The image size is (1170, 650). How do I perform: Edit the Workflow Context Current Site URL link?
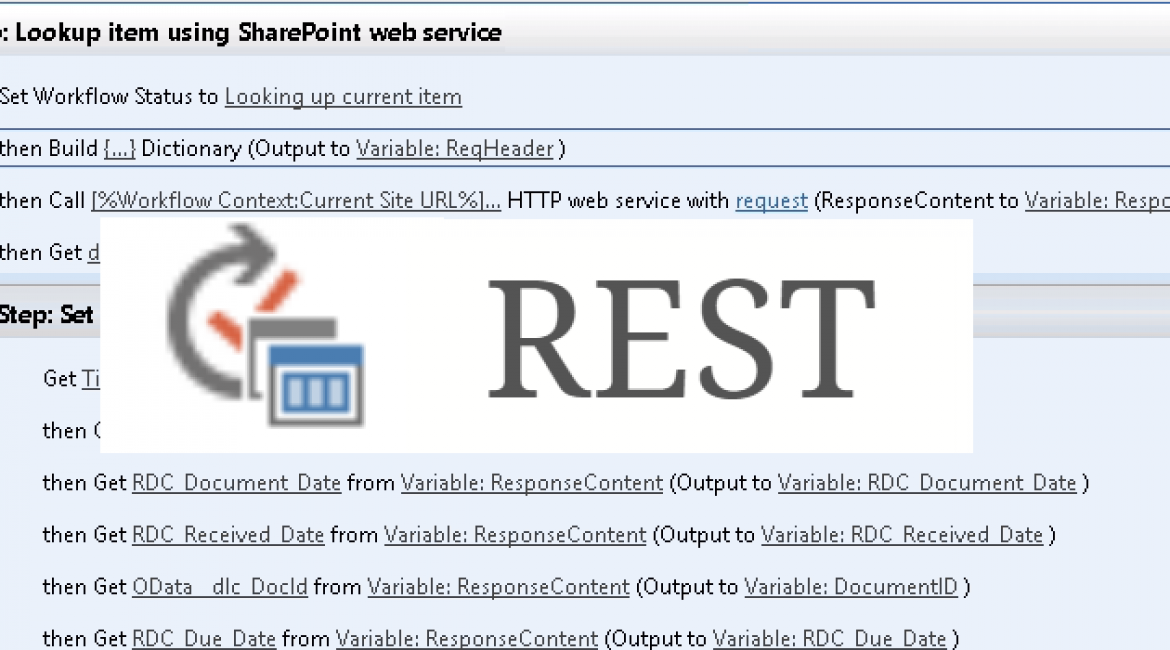click(x=296, y=201)
